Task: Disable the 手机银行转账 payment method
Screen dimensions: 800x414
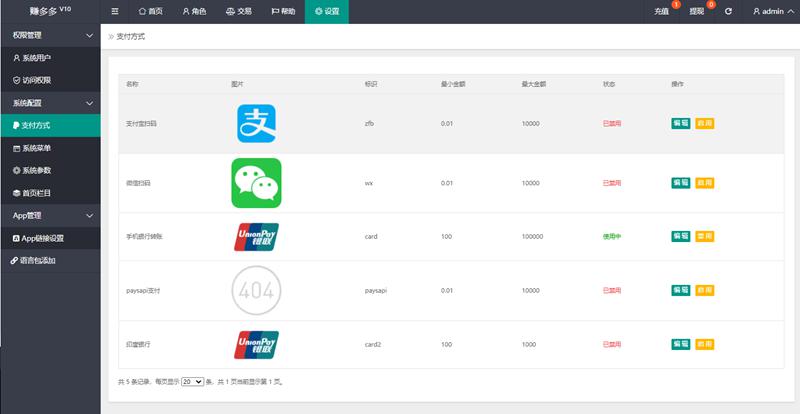Action: (705, 236)
